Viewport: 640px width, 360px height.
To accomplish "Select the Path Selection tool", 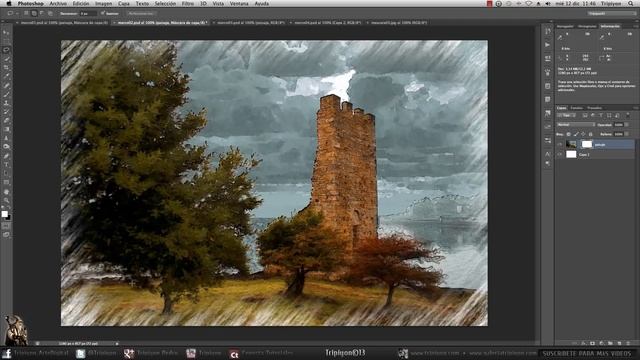I will pyautogui.click(x=6, y=173).
